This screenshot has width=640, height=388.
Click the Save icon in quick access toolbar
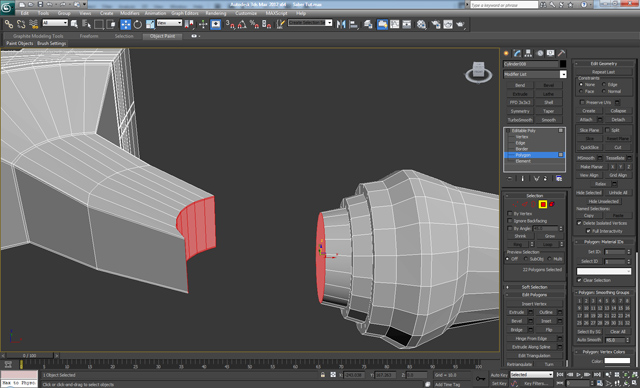(x=40, y=4)
